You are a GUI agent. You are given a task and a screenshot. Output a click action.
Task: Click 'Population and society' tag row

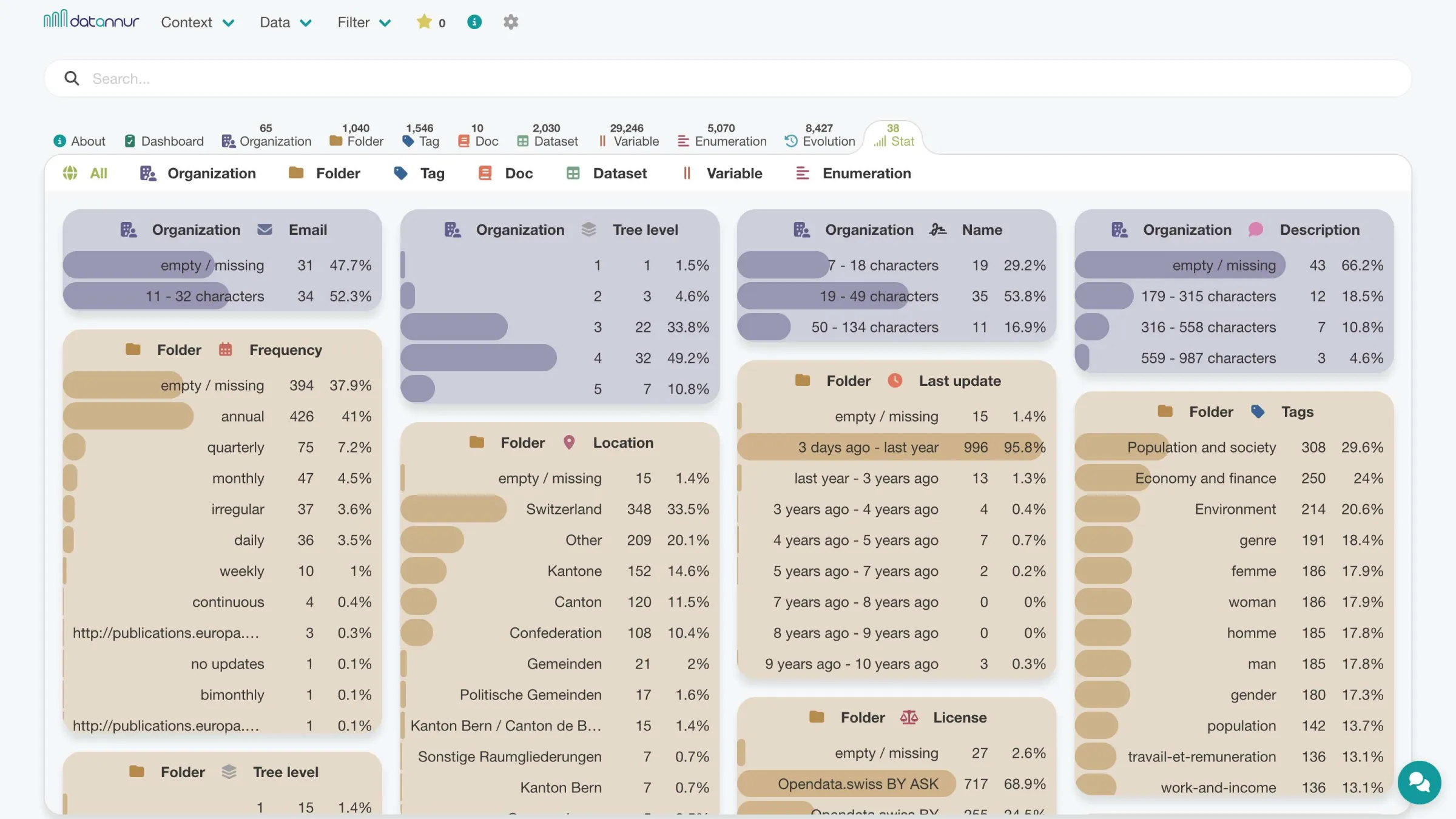[1234, 448]
